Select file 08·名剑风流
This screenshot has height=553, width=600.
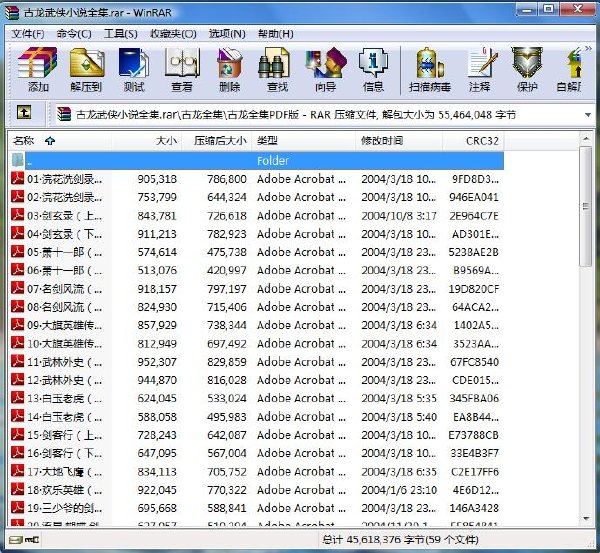coord(64,307)
